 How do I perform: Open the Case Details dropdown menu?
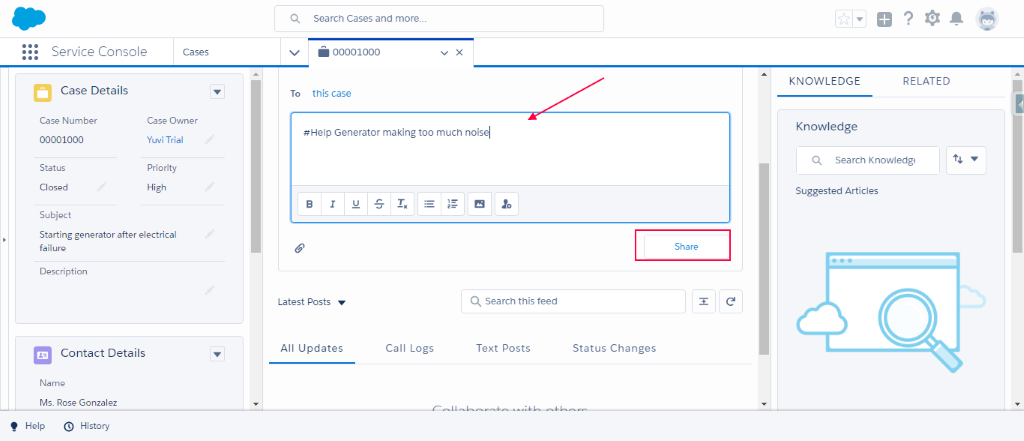point(217,92)
